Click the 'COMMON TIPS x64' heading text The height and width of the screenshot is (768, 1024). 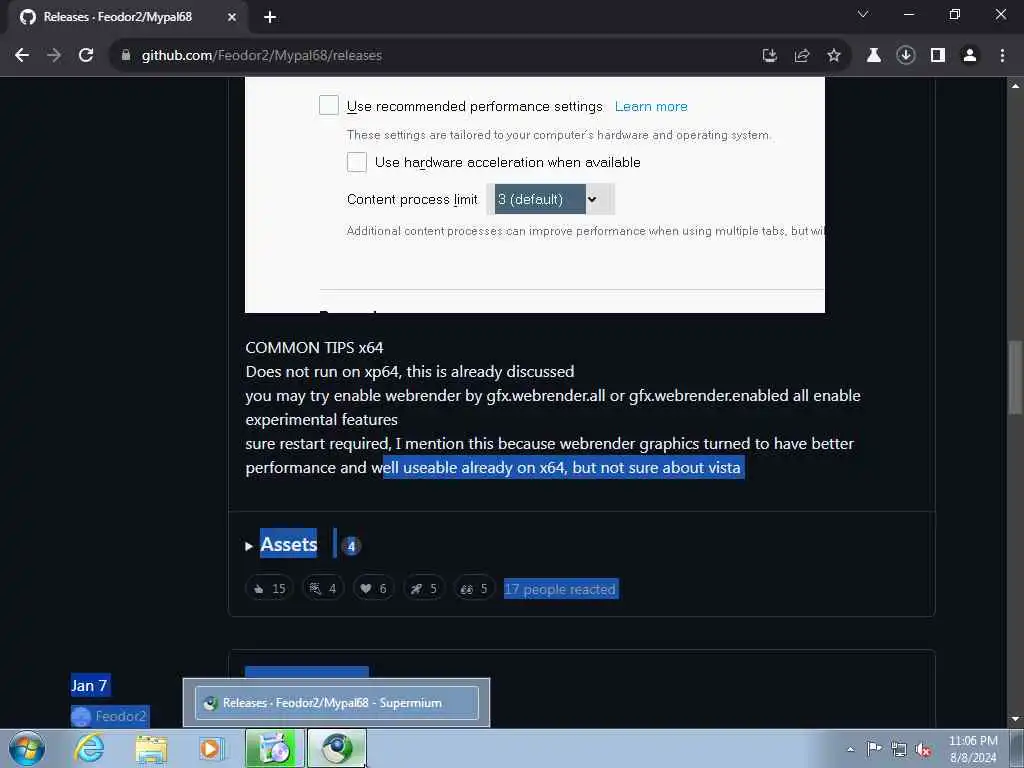click(x=314, y=347)
